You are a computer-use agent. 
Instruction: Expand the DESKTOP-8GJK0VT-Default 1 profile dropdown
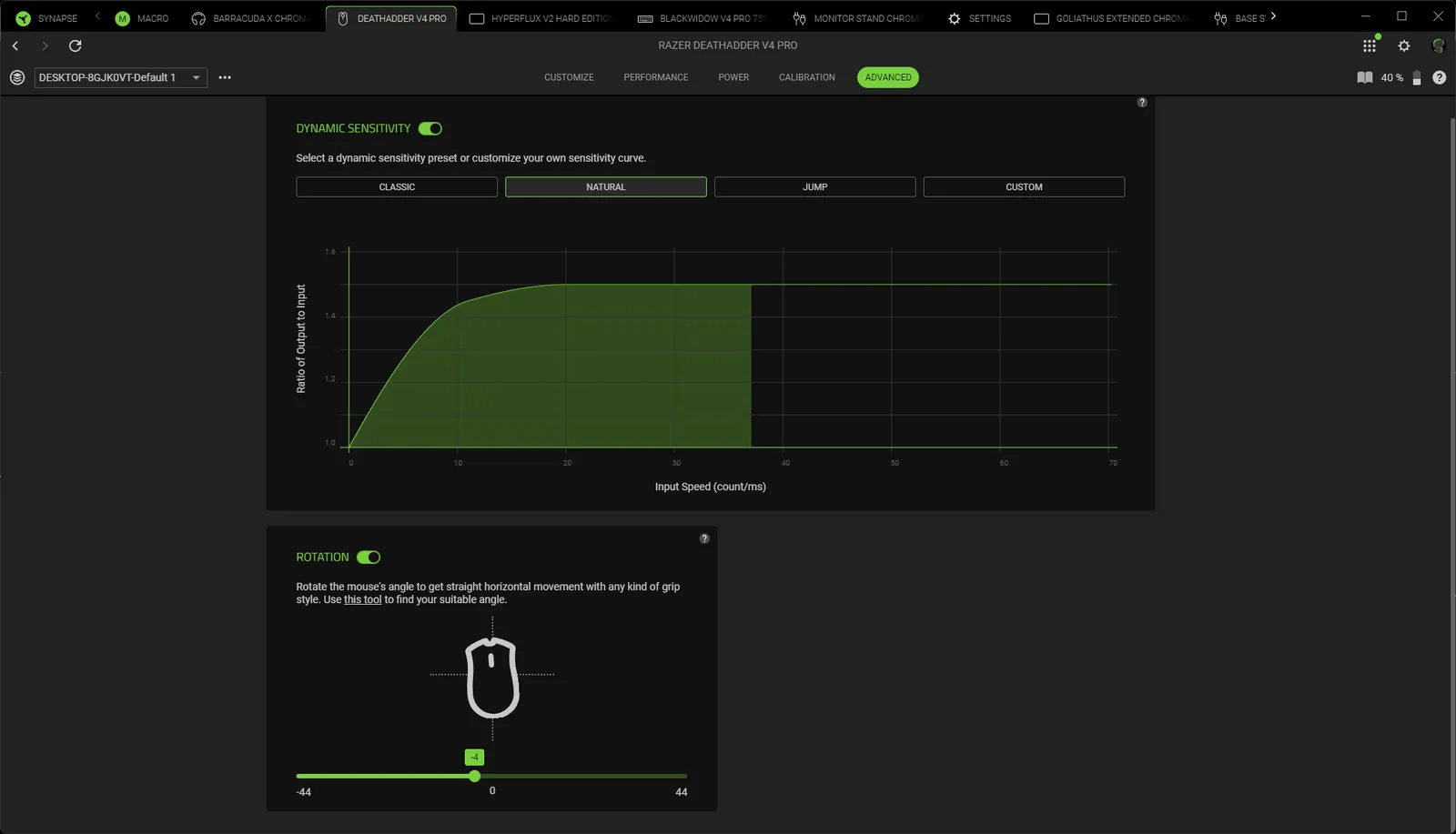click(x=120, y=78)
